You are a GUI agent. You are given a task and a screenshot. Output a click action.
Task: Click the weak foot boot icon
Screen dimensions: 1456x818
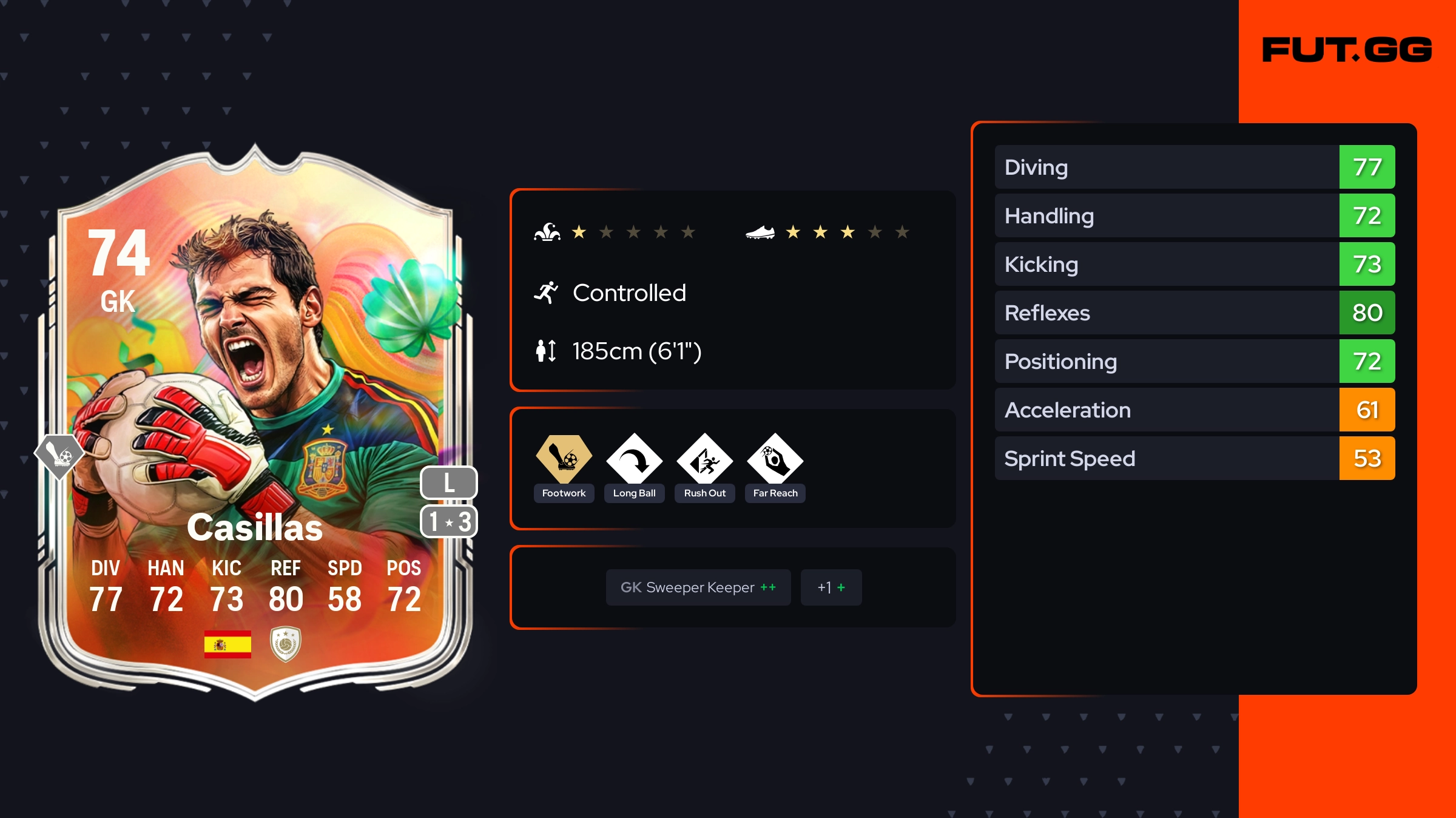click(x=760, y=232)
